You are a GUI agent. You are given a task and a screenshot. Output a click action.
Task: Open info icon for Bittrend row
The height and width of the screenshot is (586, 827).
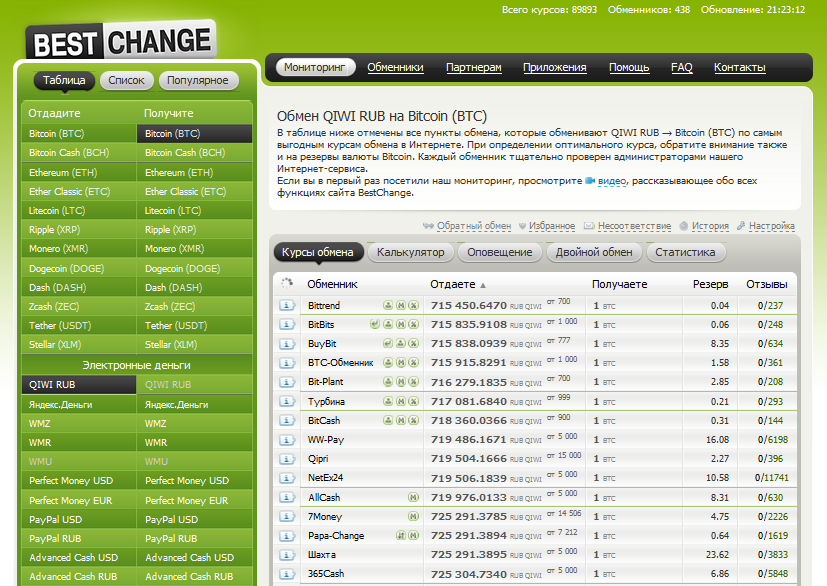[x=287, y=305]
